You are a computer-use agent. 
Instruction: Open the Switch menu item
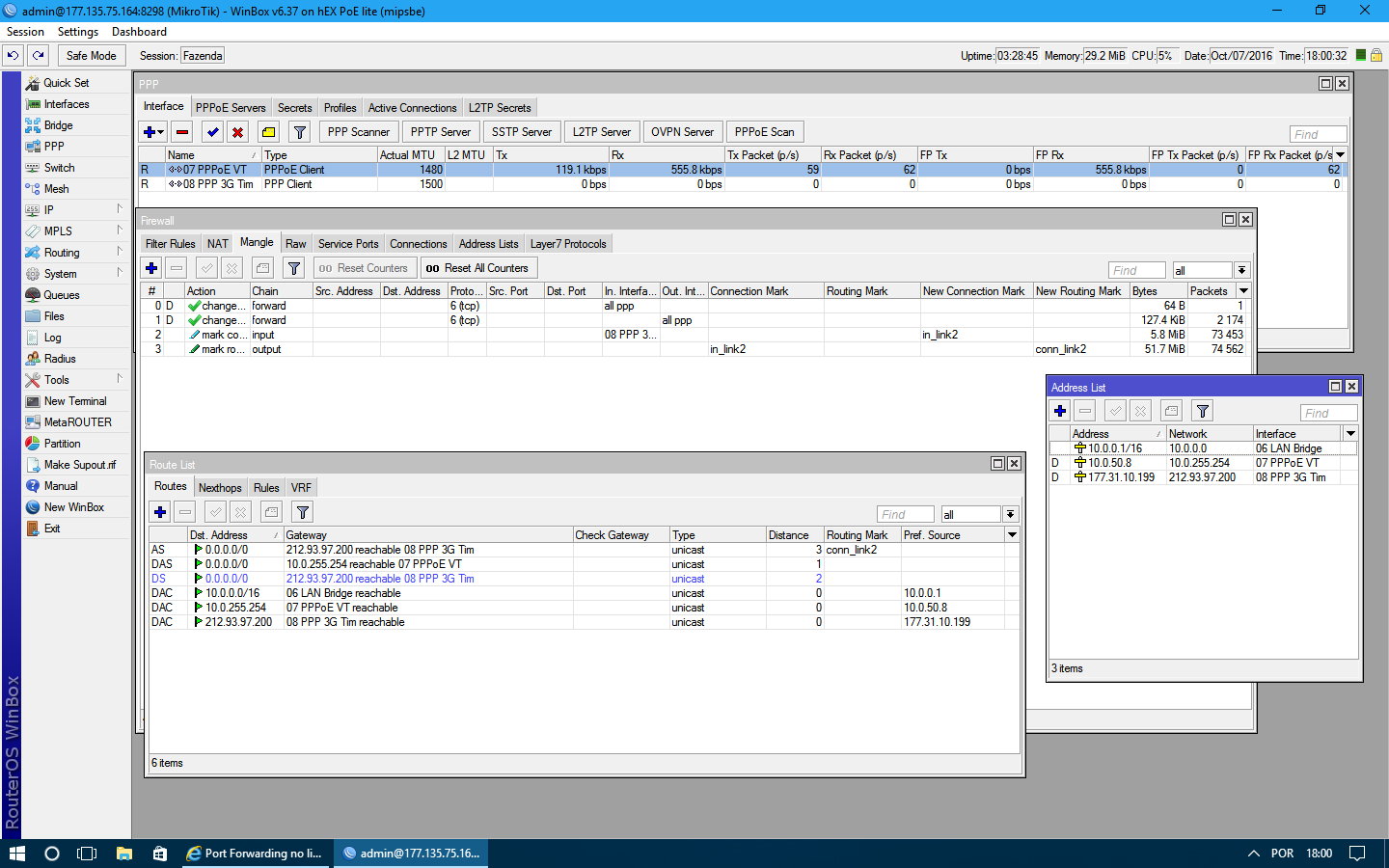pos(60,168)
